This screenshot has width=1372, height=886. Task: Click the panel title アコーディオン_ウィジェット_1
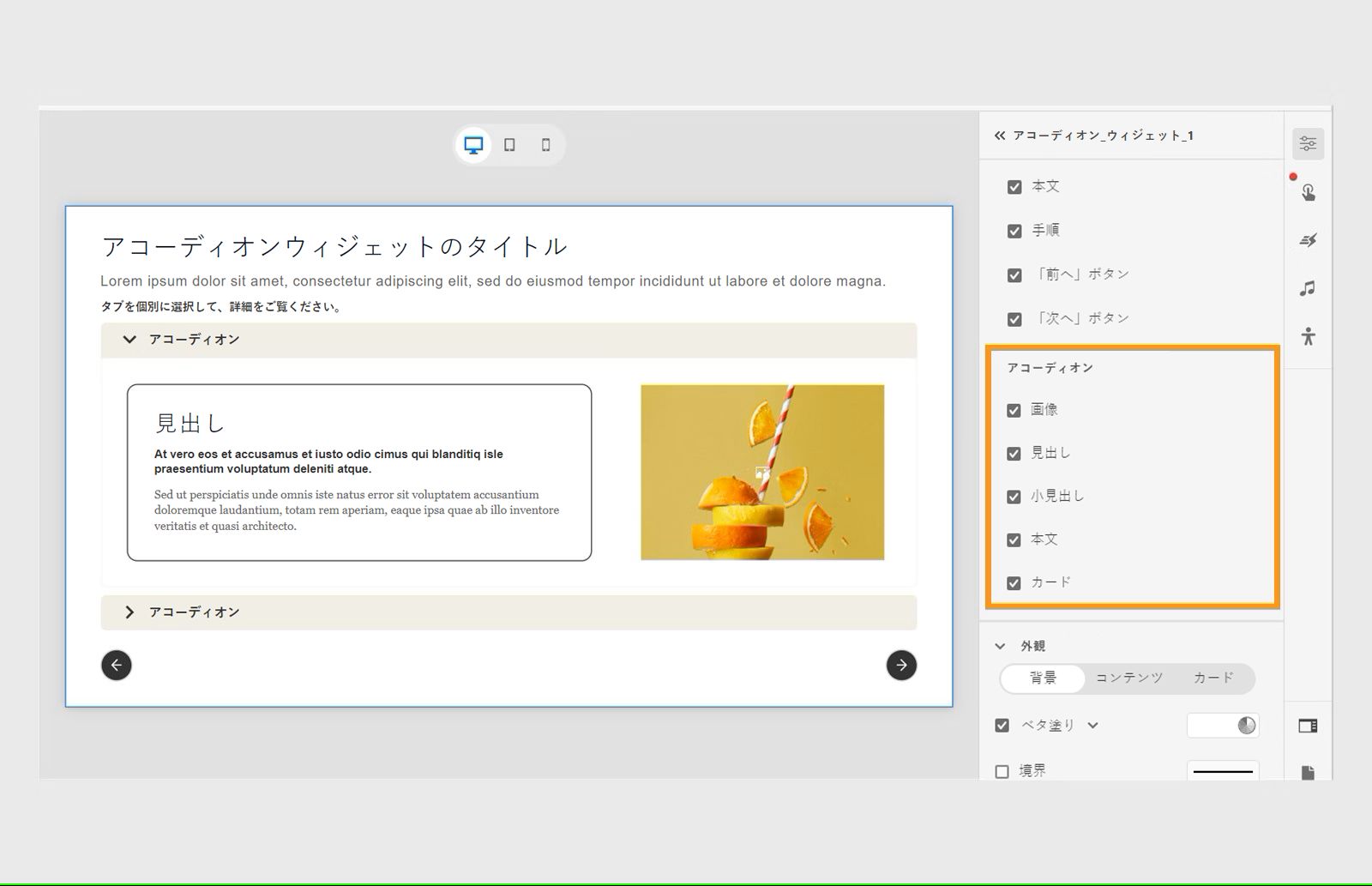click(x=1104, y=136)
